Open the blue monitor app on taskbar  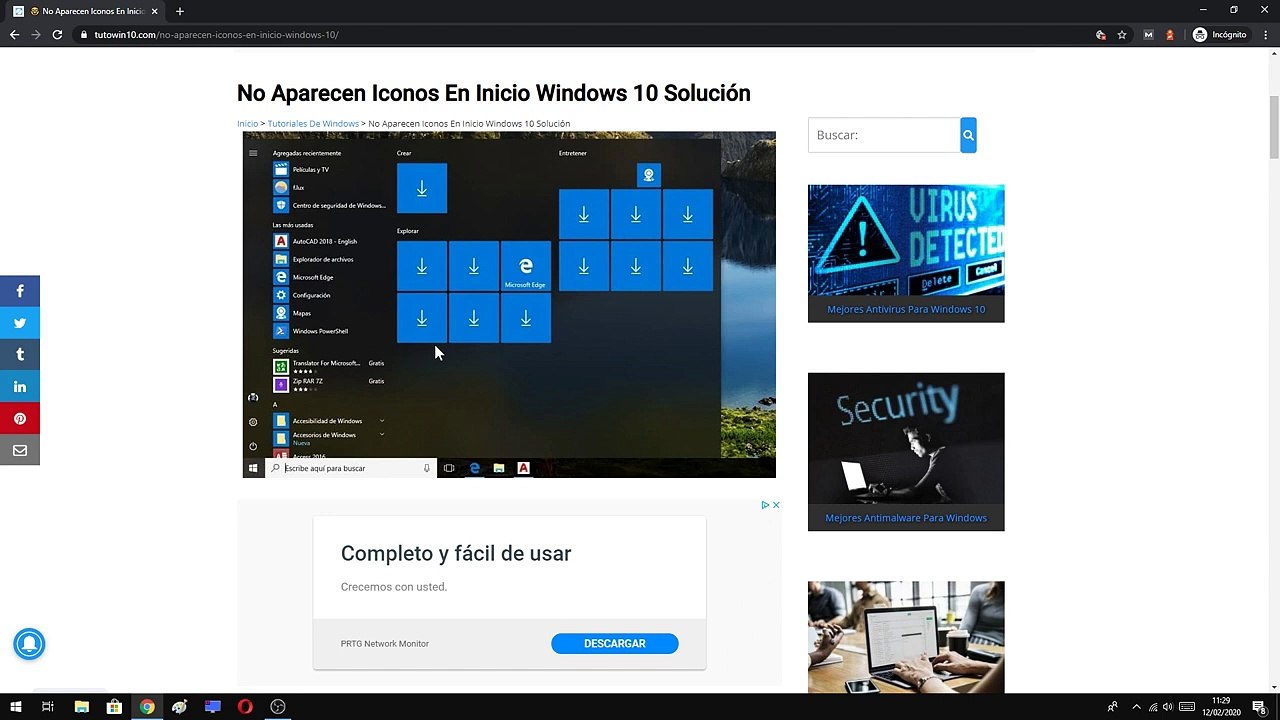pos(212,707)
